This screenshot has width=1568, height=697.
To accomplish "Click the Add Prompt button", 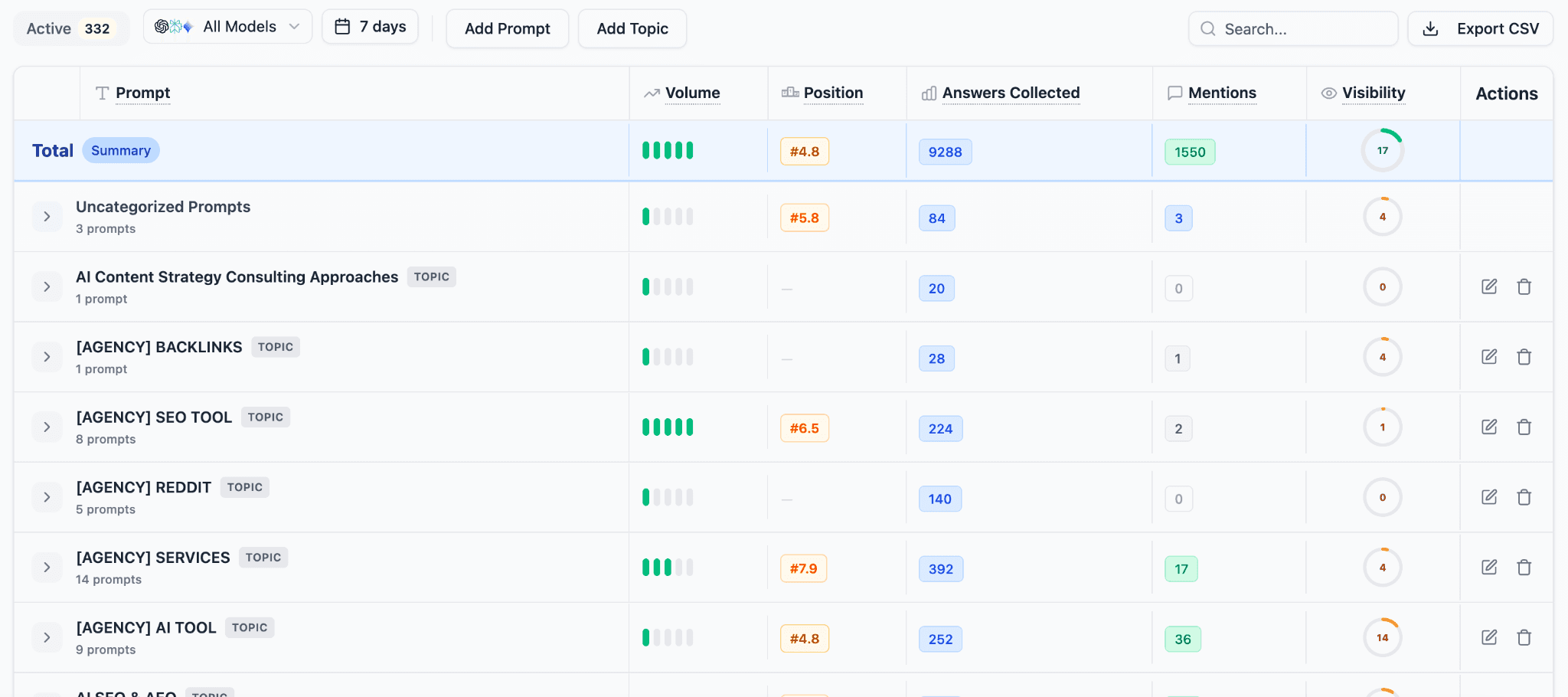I will (507, 29).
